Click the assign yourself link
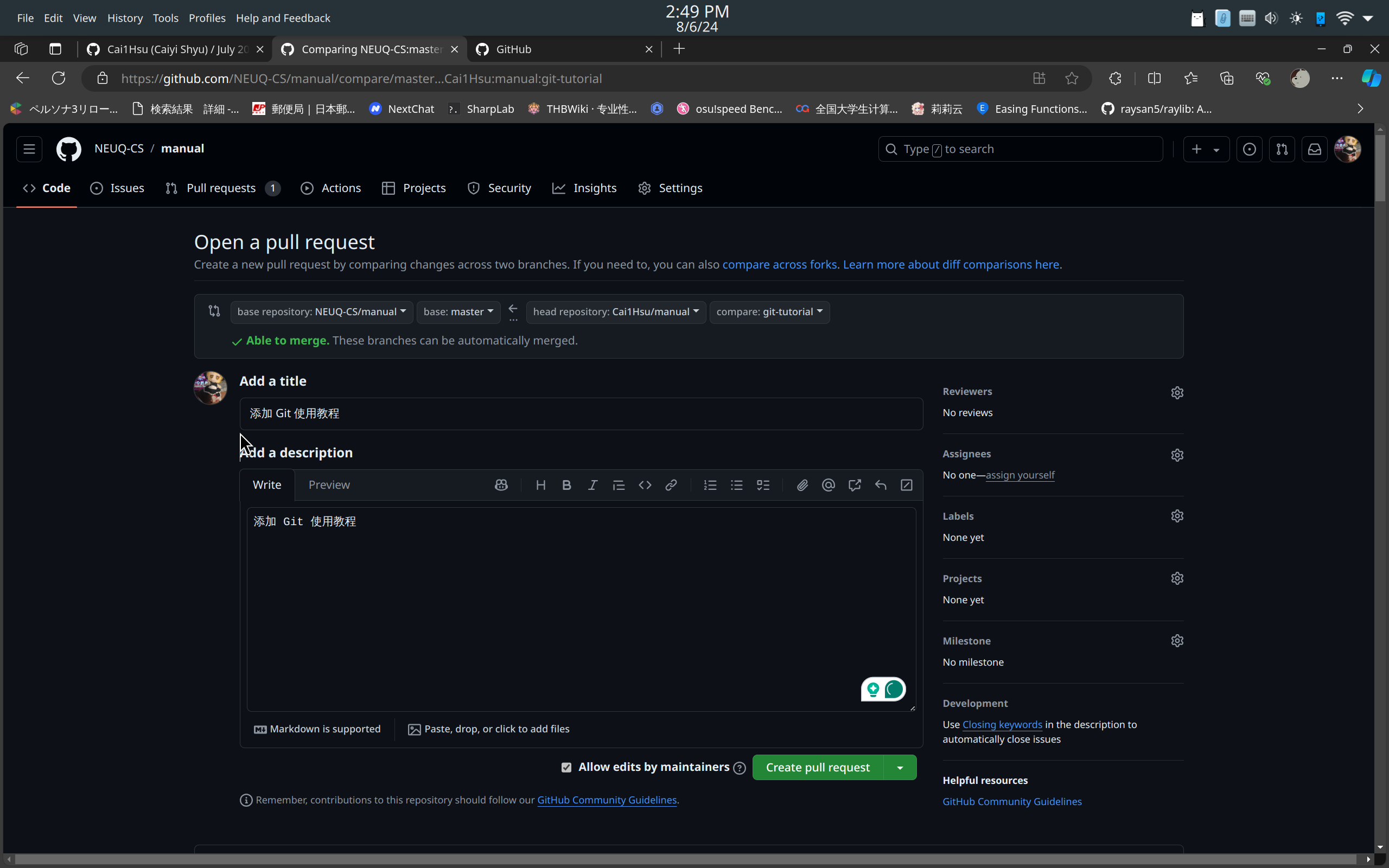 point(1020,475)
